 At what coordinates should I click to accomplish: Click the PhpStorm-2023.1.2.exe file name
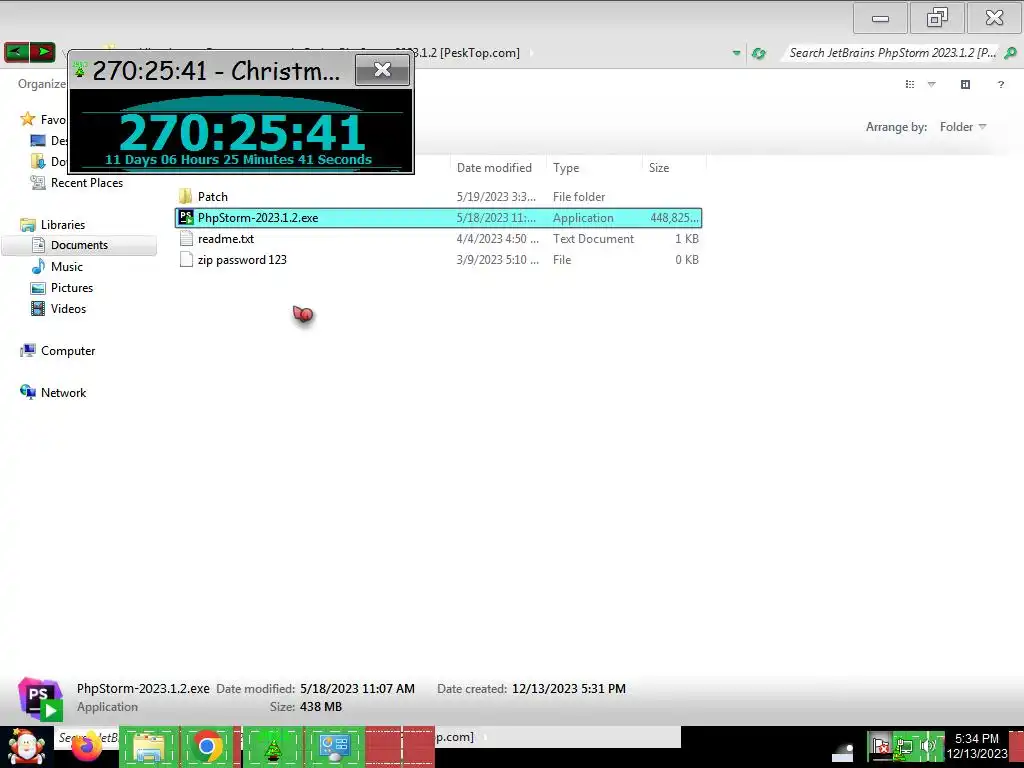[258, 218]
